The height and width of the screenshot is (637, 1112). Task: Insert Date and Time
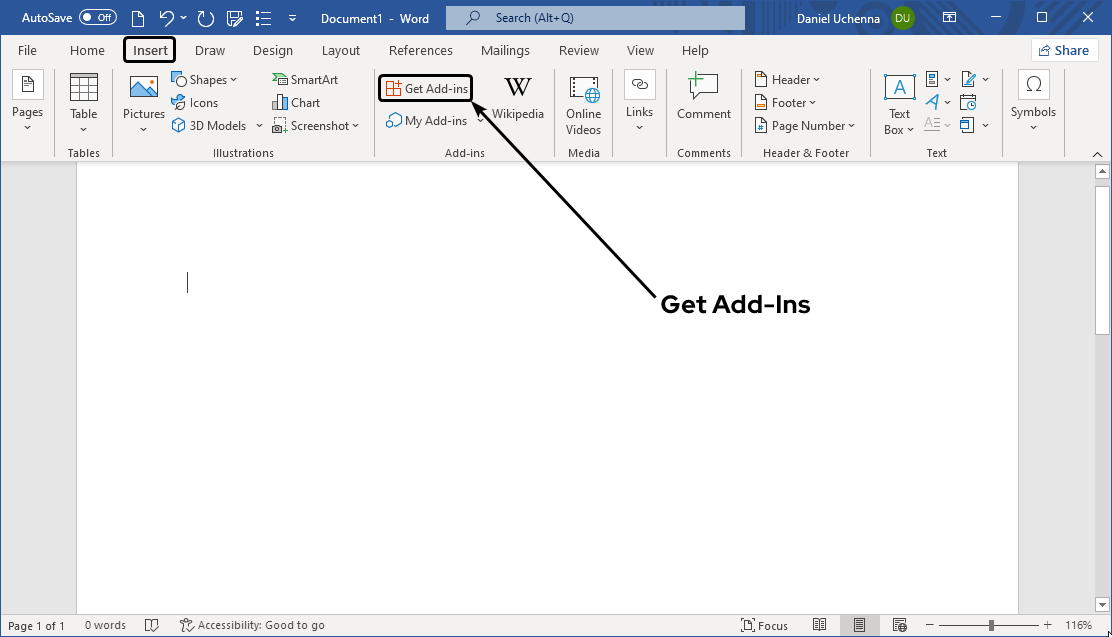click(x=968, y=102)
